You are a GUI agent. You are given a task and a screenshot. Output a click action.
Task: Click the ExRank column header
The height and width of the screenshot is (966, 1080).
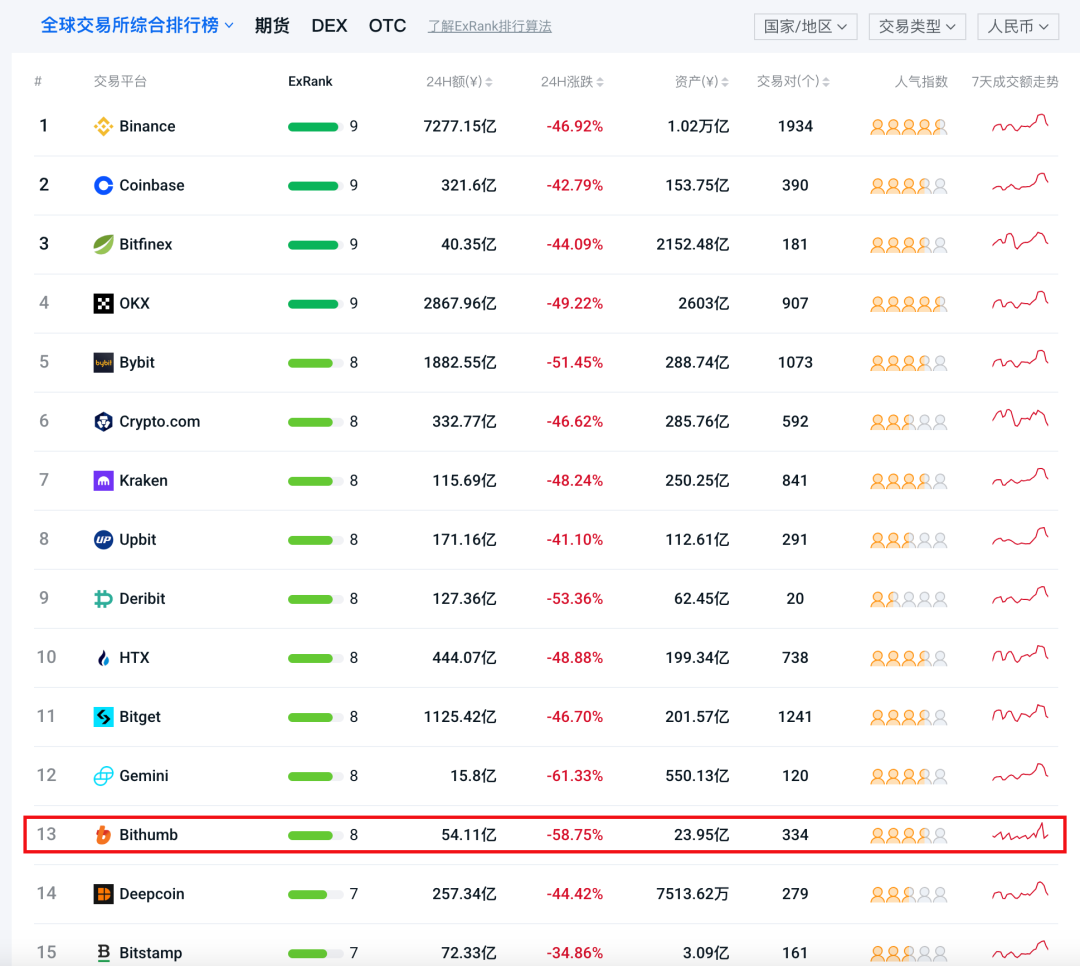point(310,81)
